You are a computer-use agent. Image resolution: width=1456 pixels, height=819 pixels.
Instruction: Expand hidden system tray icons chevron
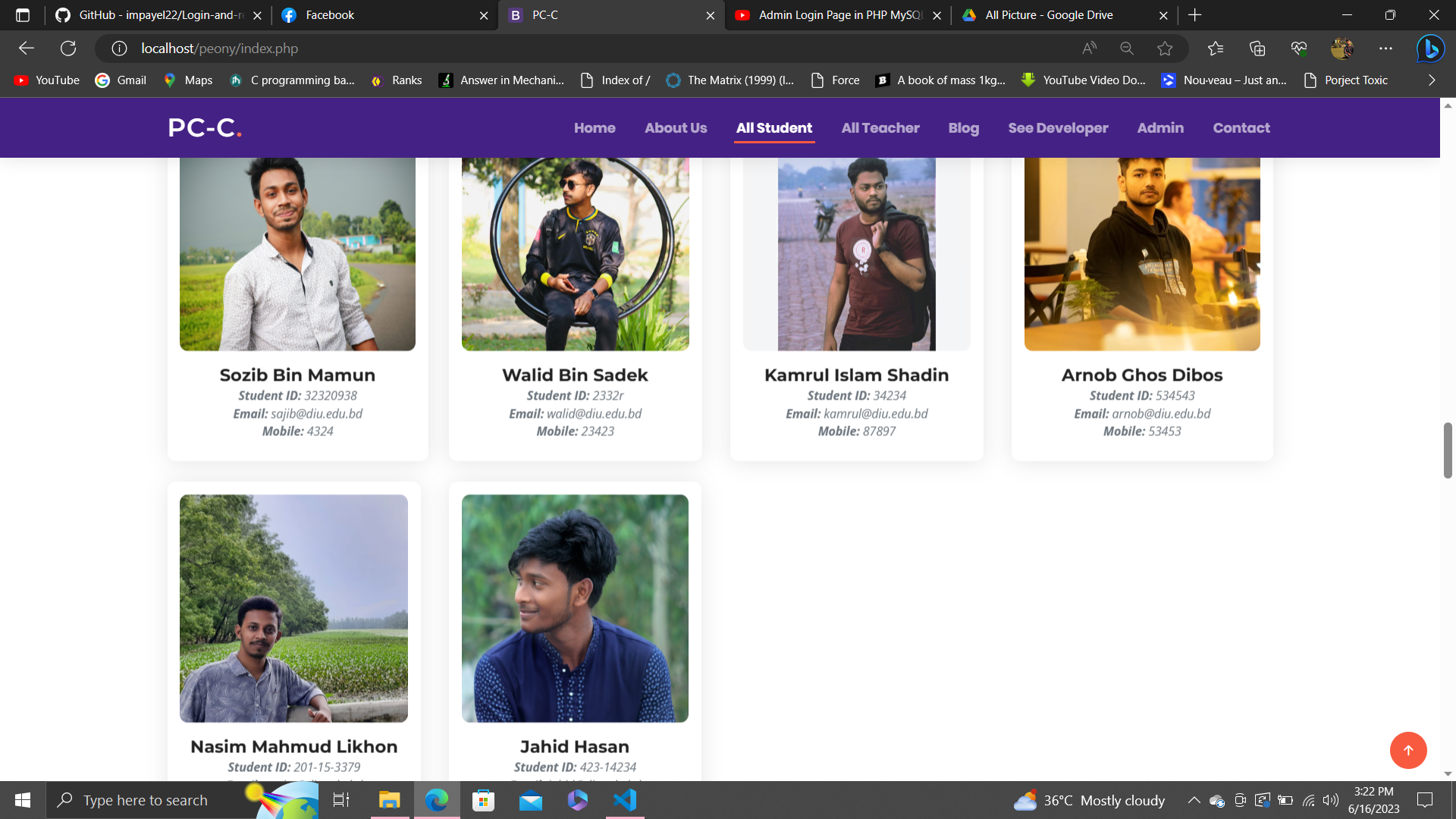[1194, 800]
